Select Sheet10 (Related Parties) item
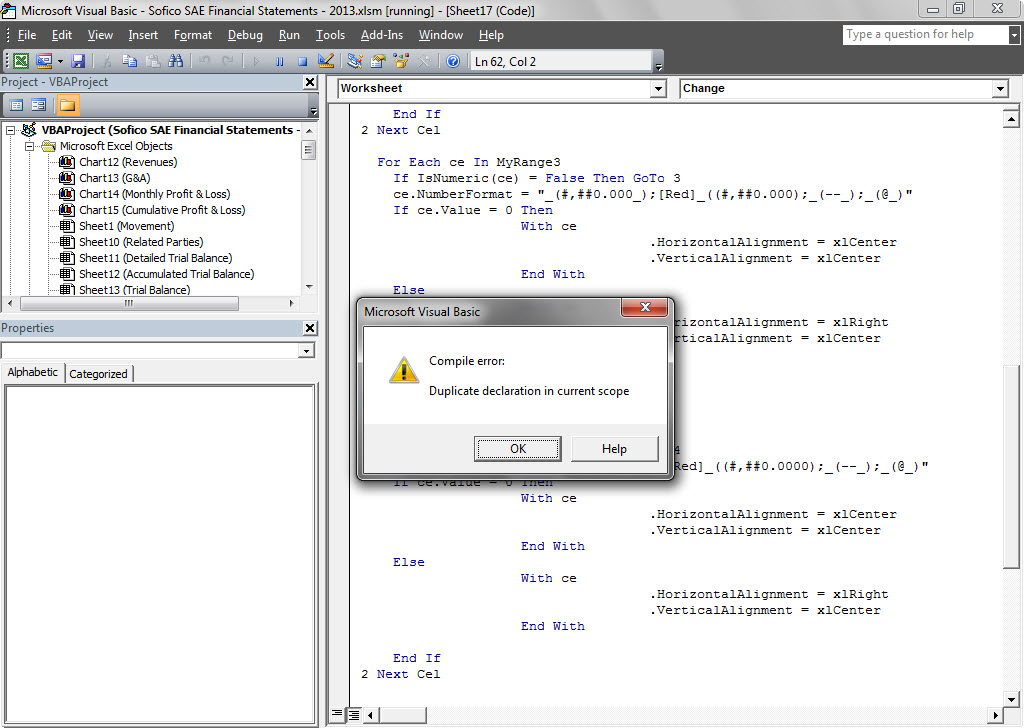The image size is (1024, 728). [x=141, y=242]
